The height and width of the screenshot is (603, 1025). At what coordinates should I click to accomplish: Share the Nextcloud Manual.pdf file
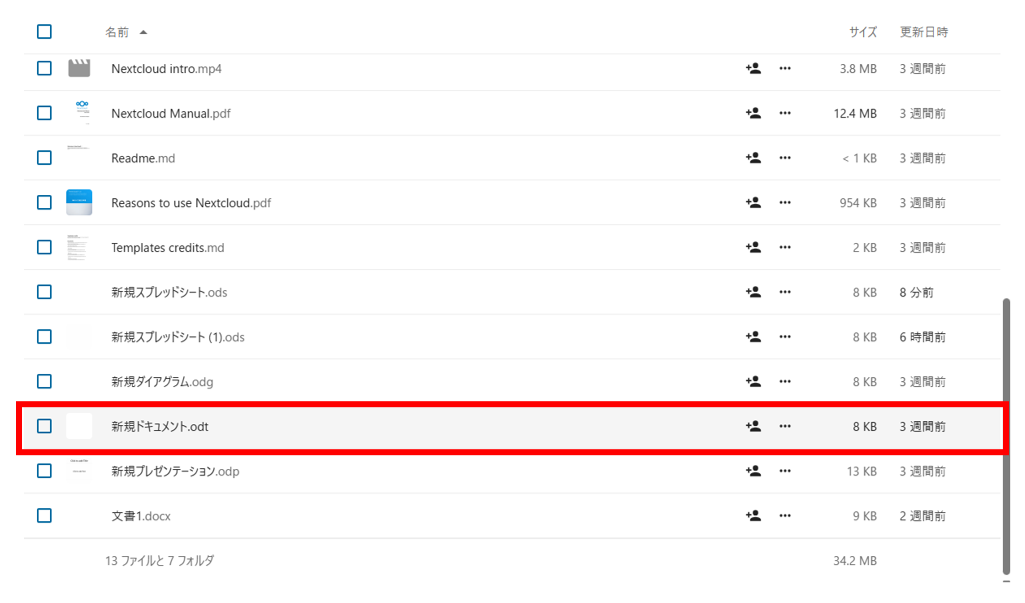click(x=753, y=114)
